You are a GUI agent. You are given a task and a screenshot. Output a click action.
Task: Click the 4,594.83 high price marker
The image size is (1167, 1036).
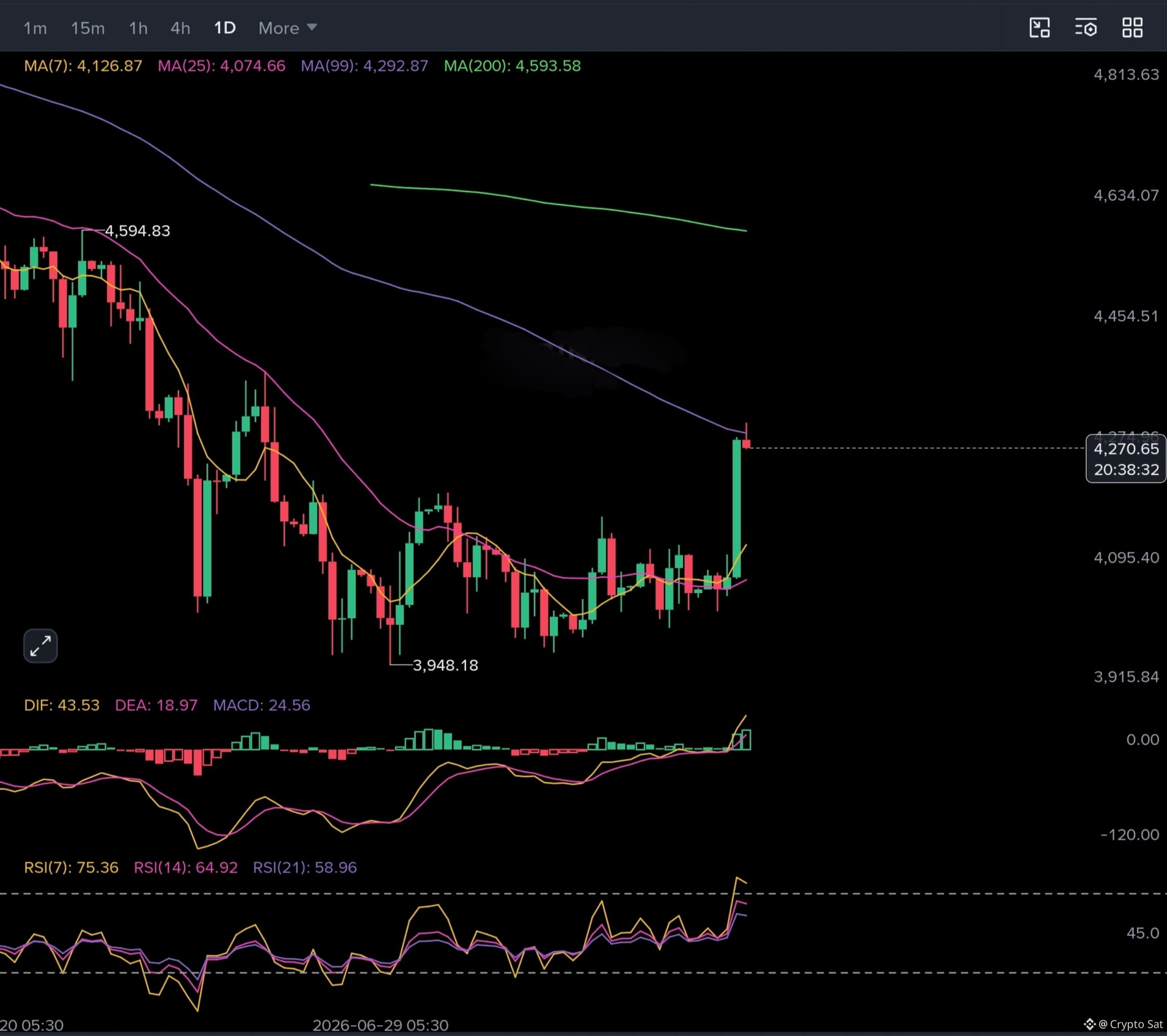click(138, 231)
